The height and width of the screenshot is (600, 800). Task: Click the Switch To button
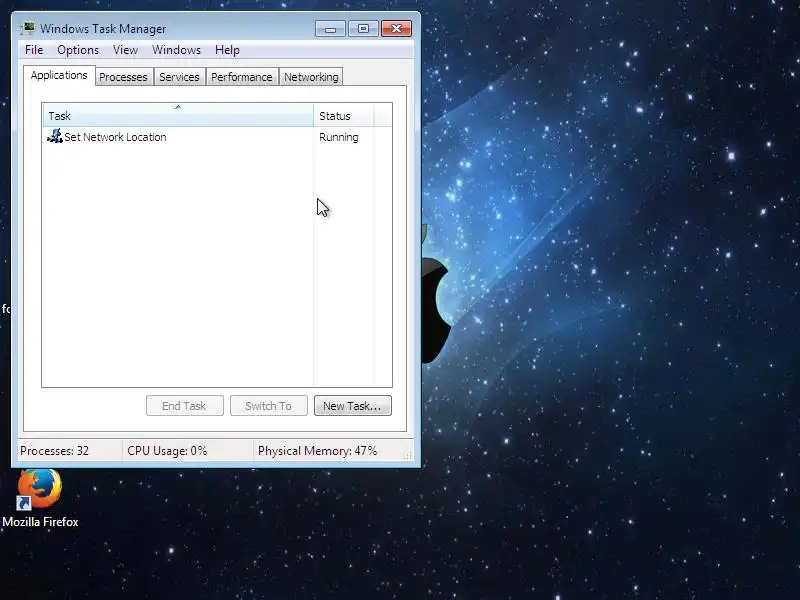tap(269, 406)
